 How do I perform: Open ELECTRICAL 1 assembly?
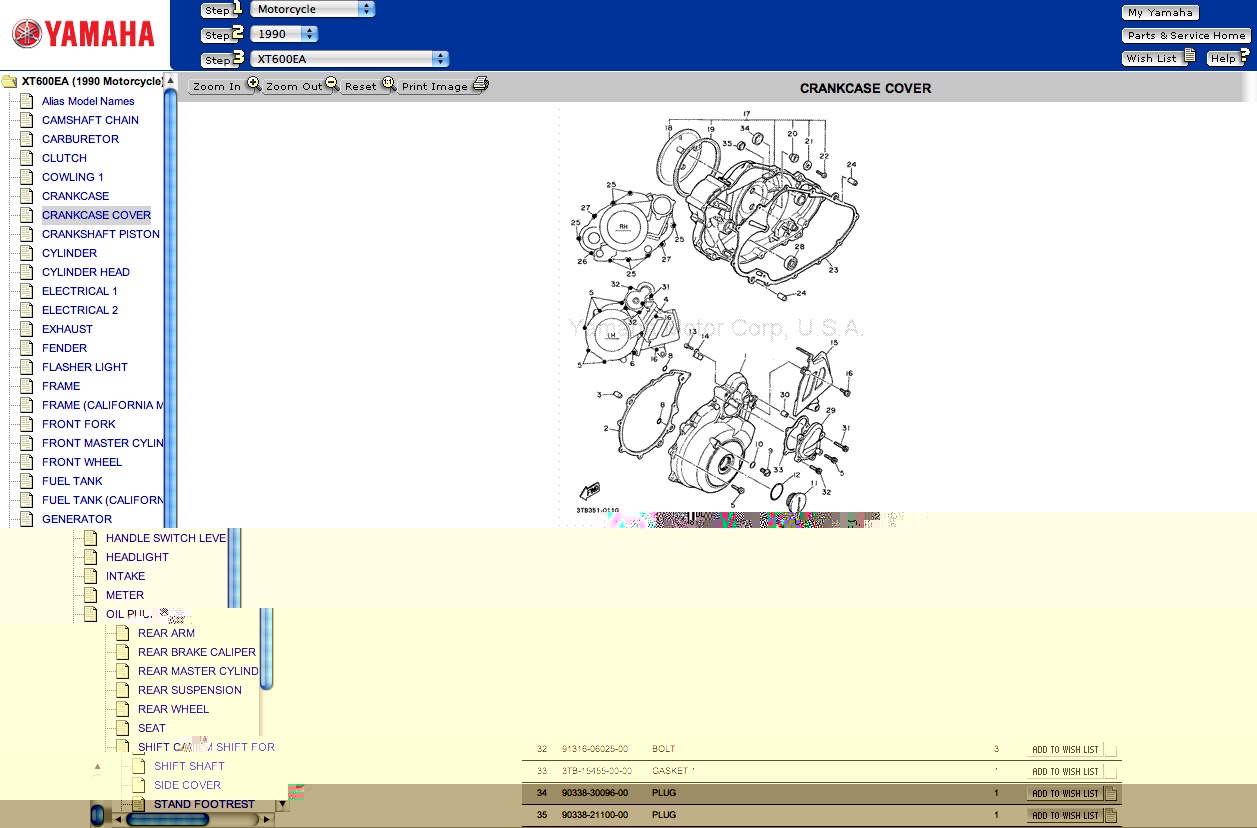coord(80,291)
